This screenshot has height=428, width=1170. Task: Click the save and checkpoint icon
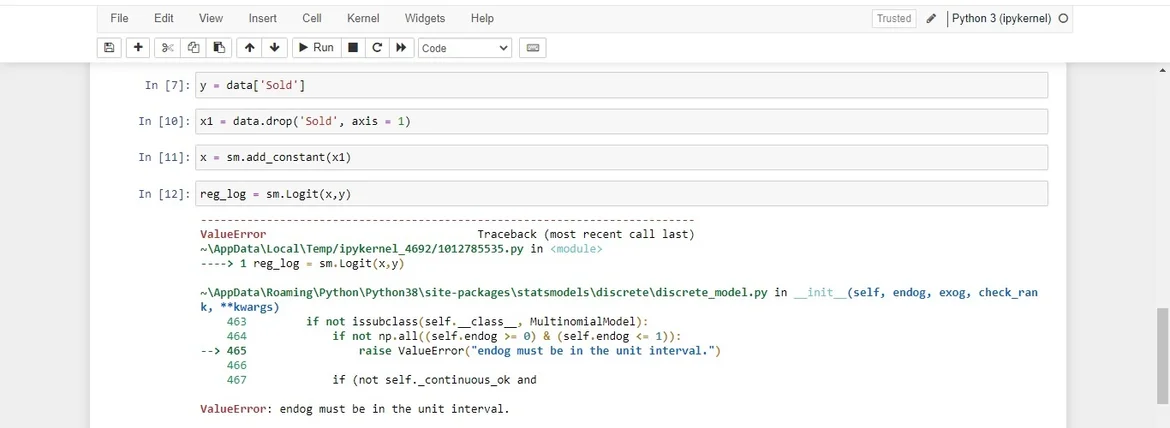click(109, 48)
